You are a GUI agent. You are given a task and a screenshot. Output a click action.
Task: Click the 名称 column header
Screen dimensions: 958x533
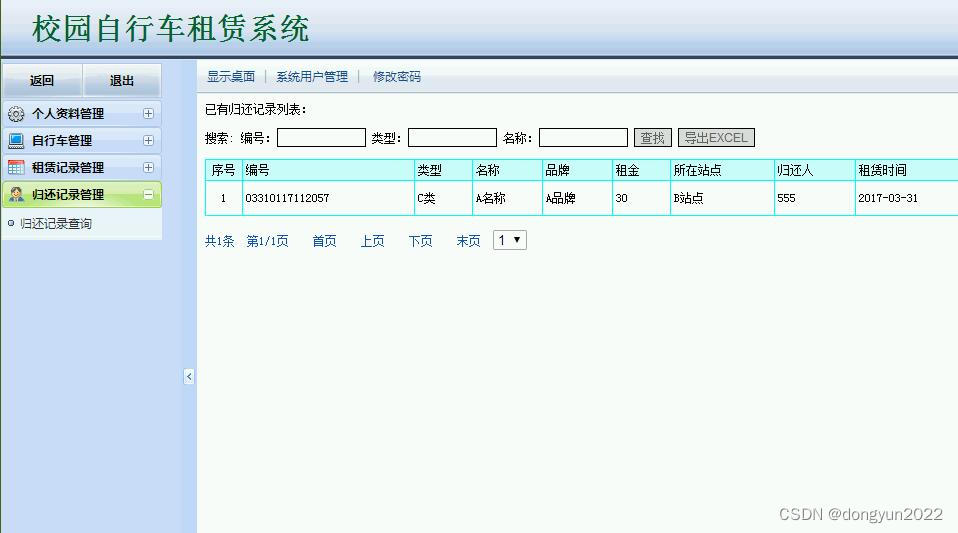click(x=507, y=170)
